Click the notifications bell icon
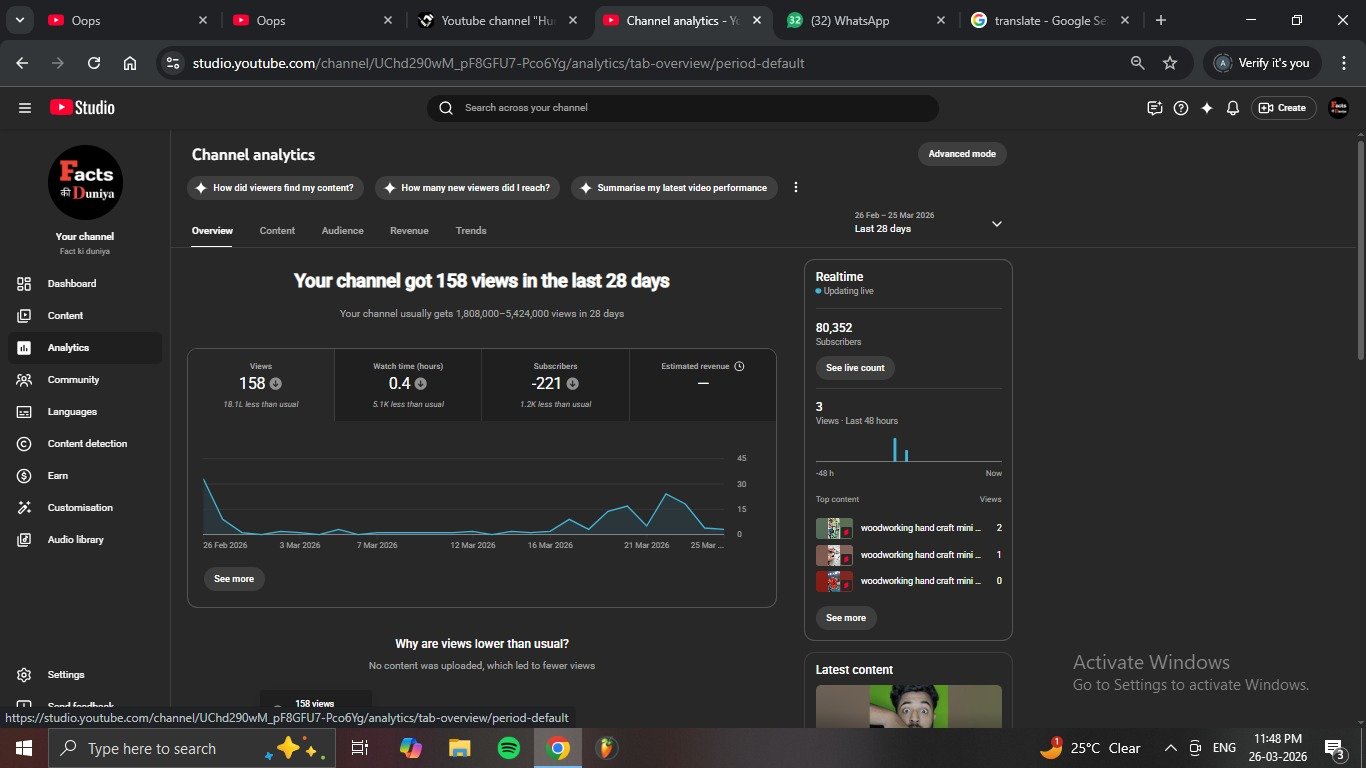Image resolution: width=1366 pixels, height=768 pixels. (1233, 108)
